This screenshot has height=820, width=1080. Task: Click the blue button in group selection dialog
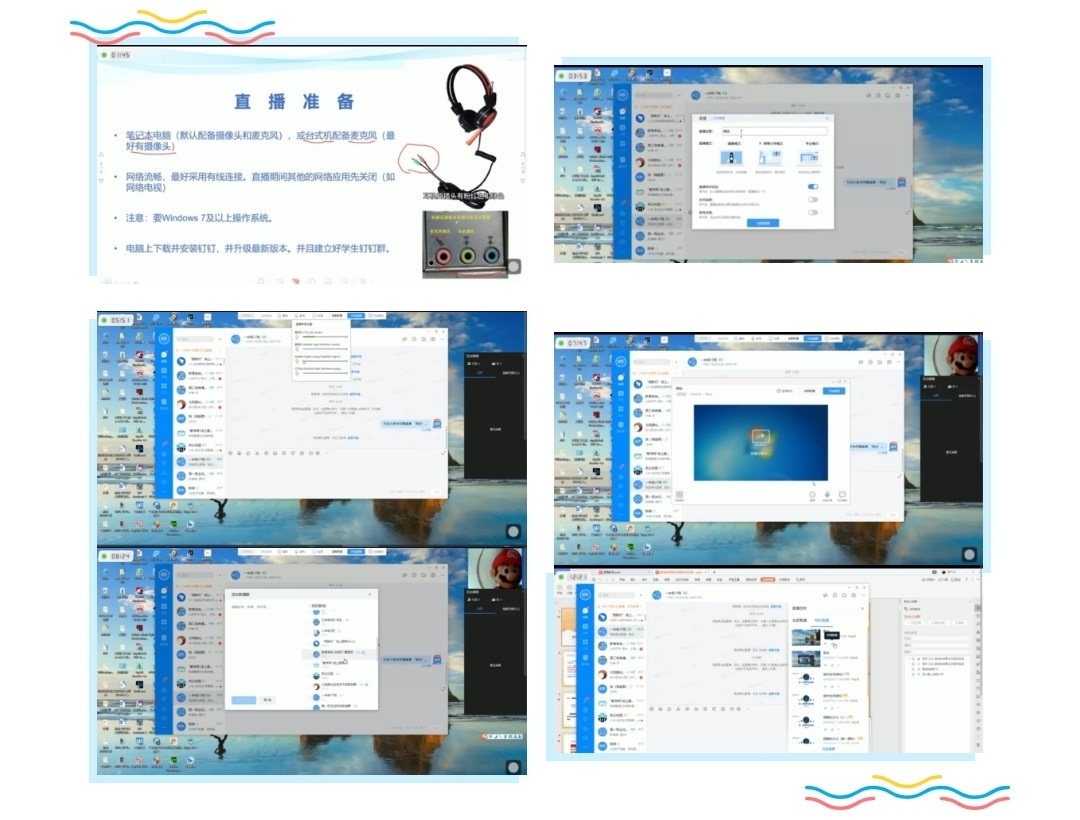244,700
